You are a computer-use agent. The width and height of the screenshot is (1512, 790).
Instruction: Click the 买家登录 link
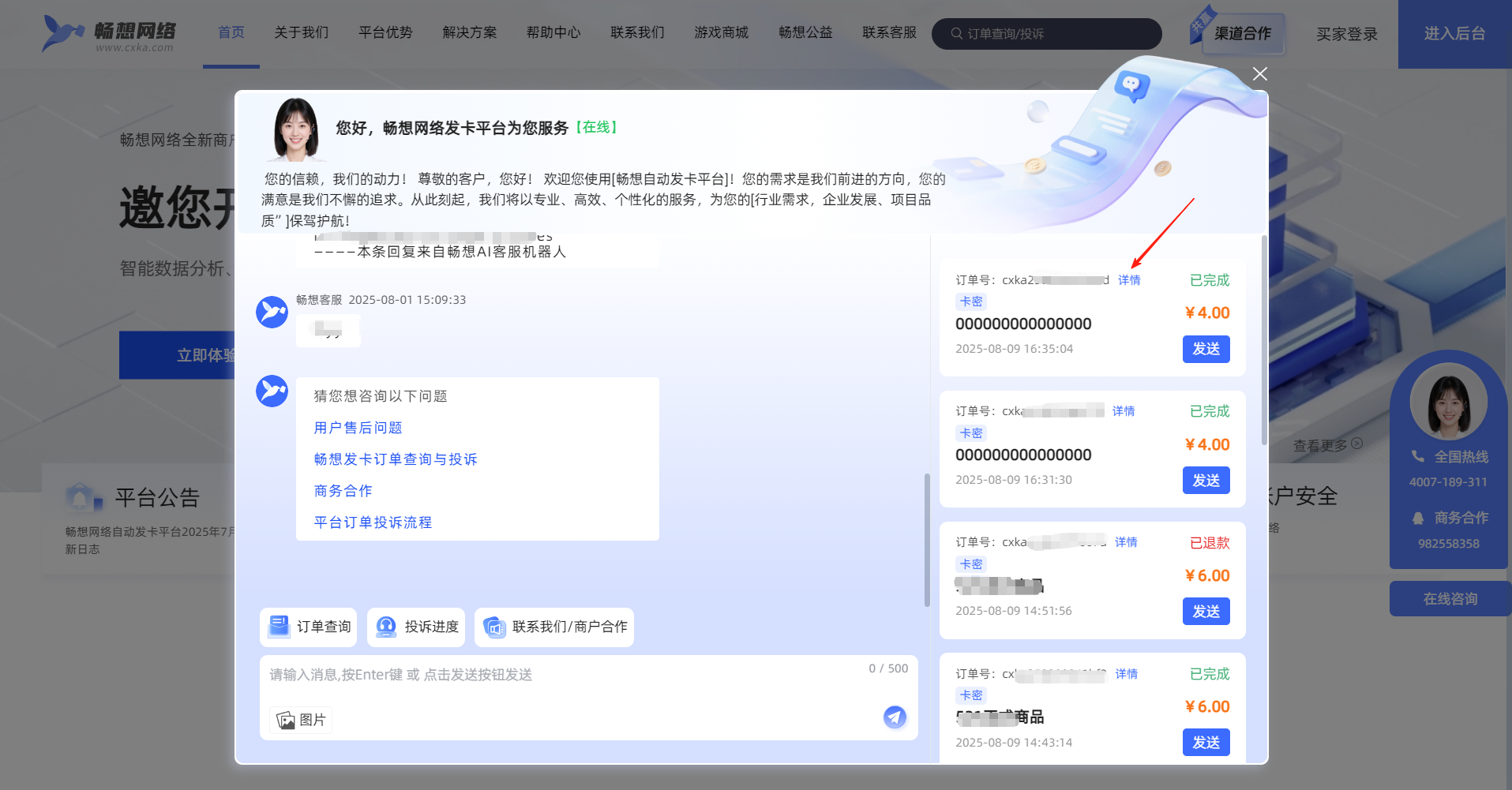pos(1347,34)
